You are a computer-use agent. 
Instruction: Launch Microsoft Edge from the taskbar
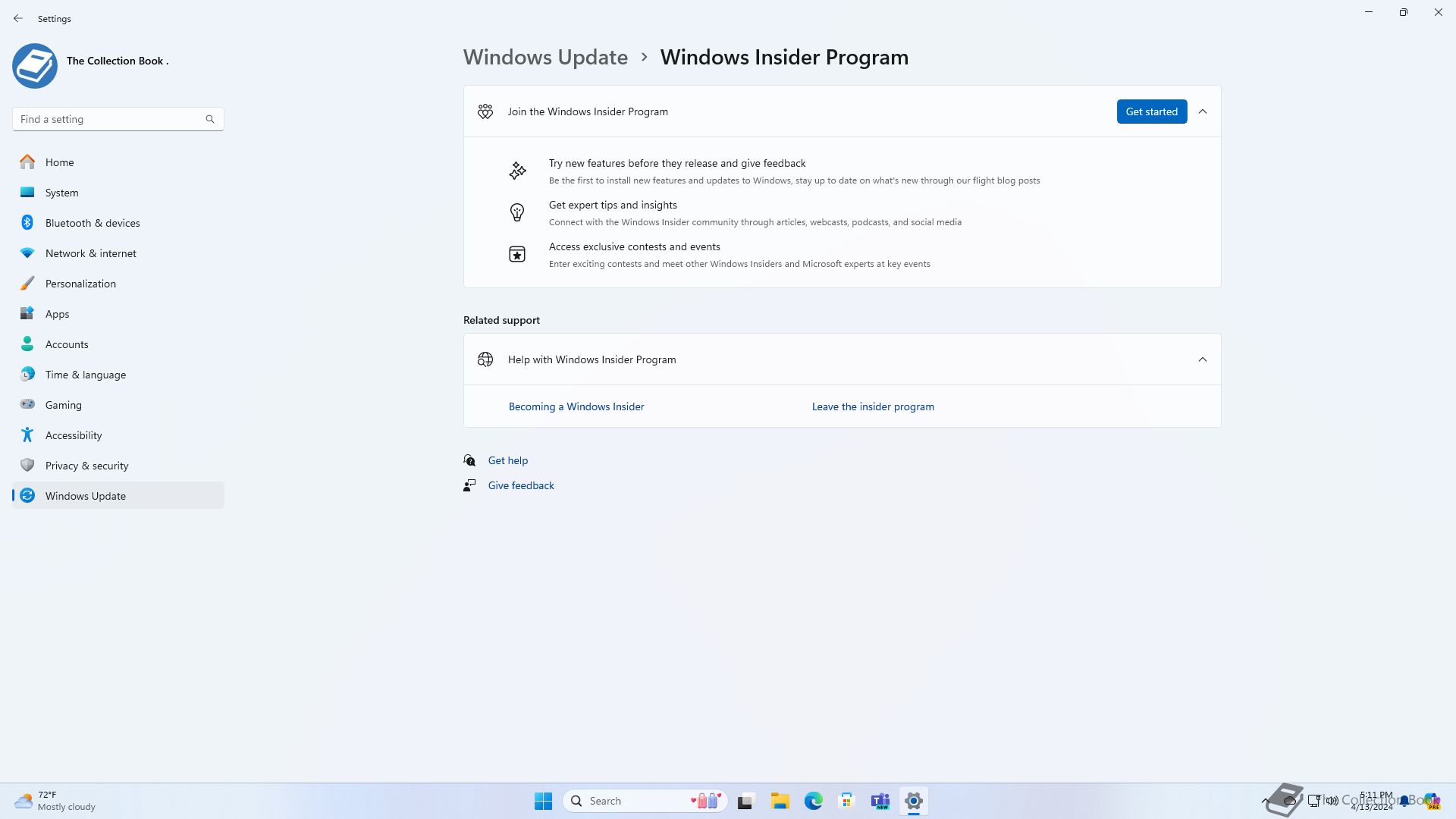pyautogui.click(x=813, y=801)
